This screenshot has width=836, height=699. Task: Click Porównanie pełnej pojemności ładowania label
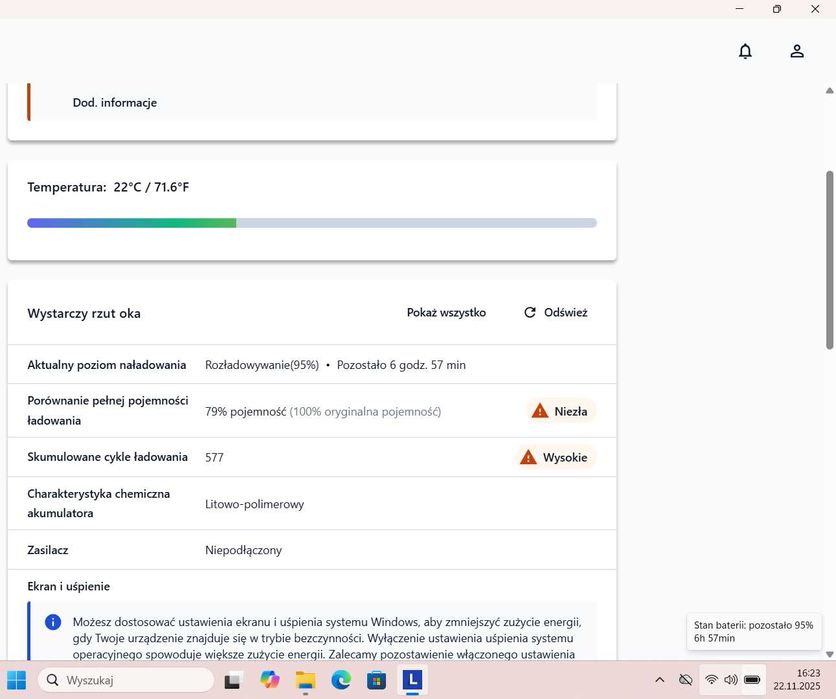tap(108, 411)
